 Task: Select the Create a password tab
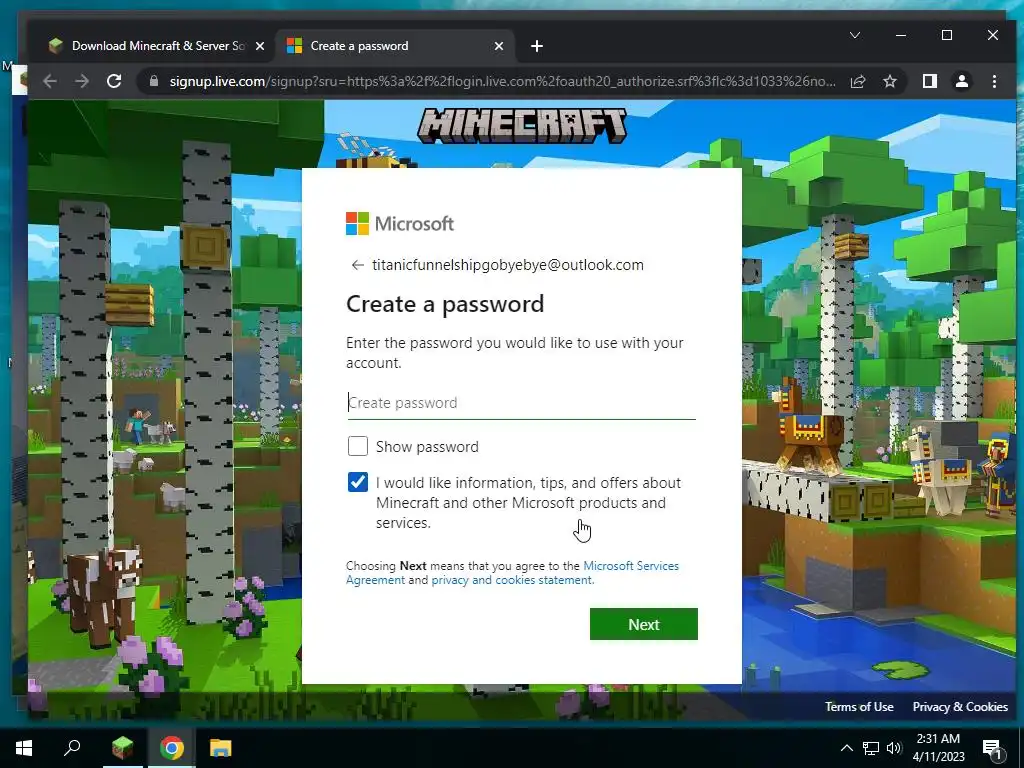point(395,46)
